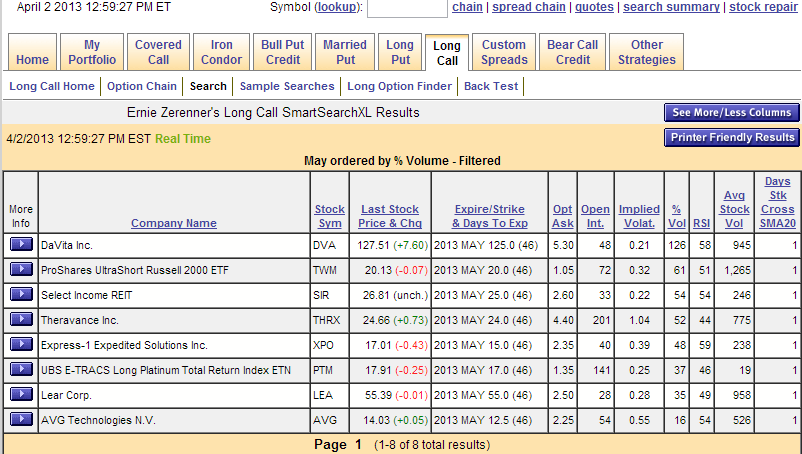
Task: Sort by Company Name column
Action: coord(174,223)
